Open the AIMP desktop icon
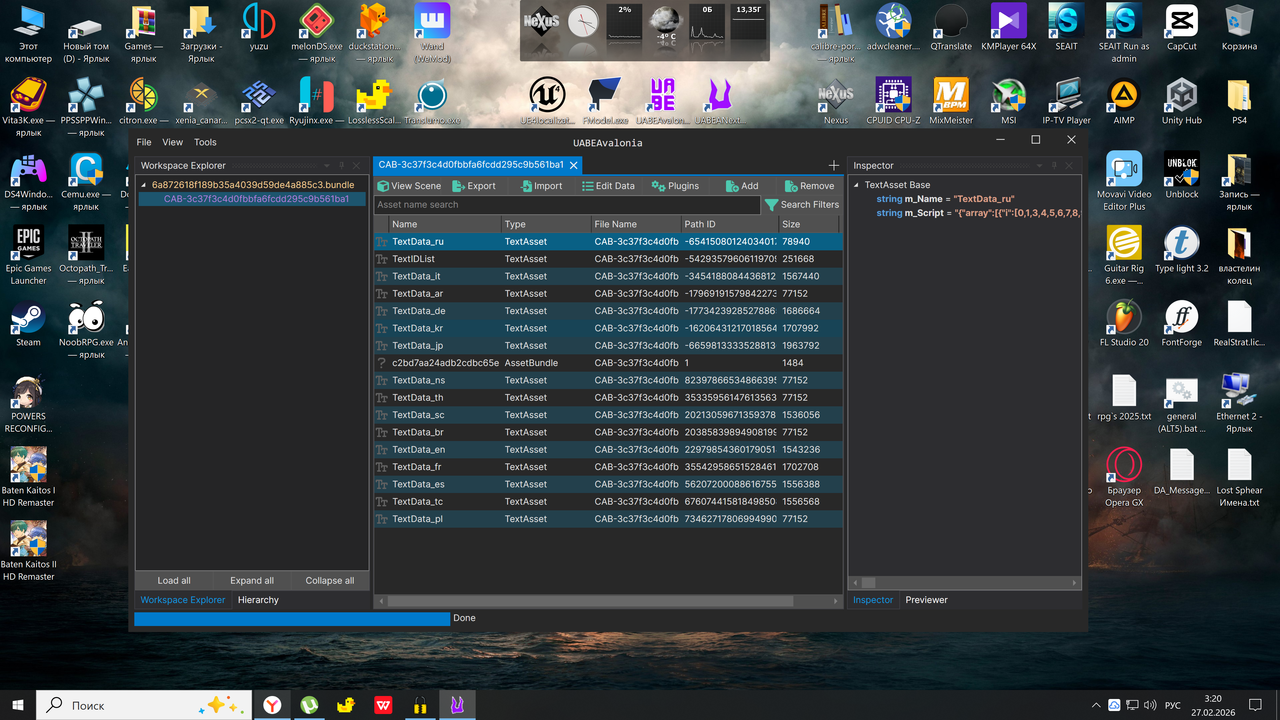 tap(1124, 102)
